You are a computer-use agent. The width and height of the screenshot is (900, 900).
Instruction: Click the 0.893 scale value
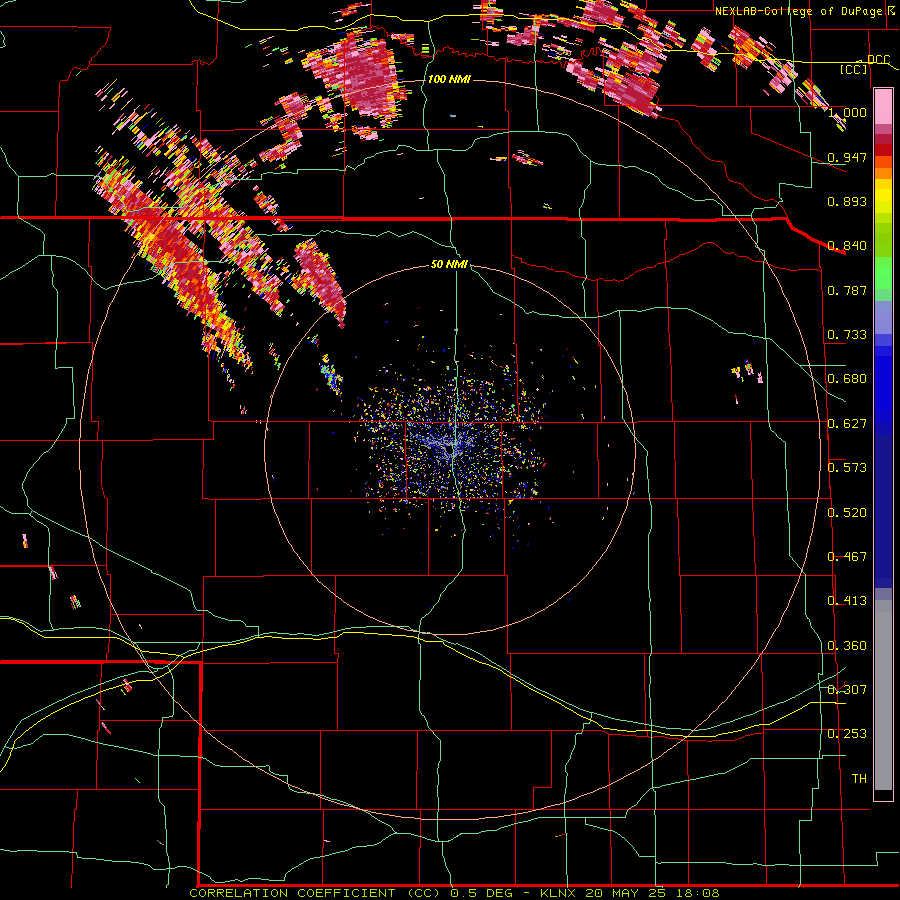[847, 201]
